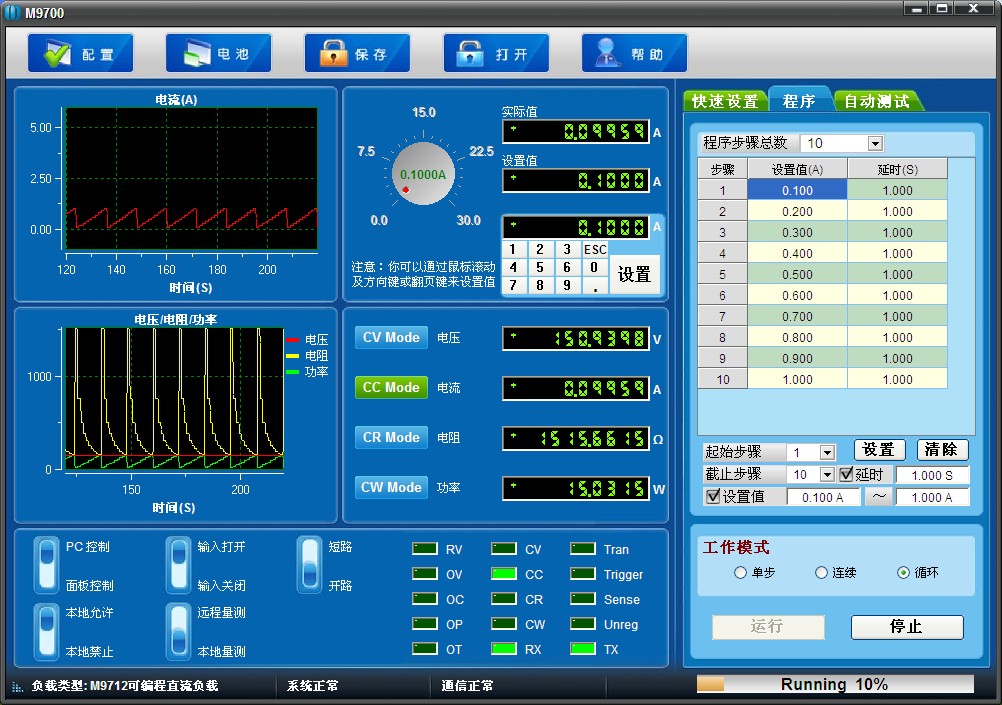Click the CW Mode button
The image size is (1002, 705).
point(391,487)
